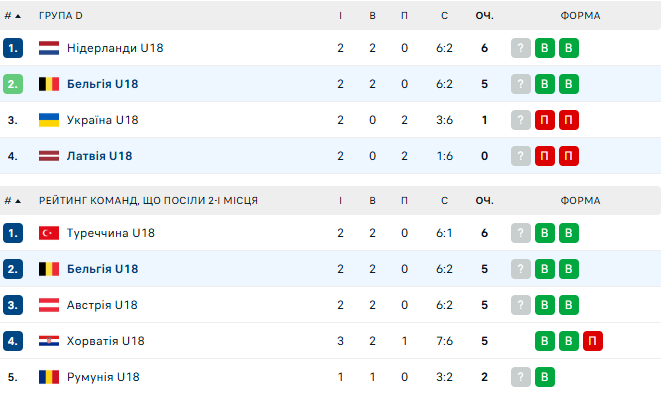Click Latvia U18's unknown '?' form badge
Screen dimensions: 661x393
pyautogui.click(x=521, y=156)
